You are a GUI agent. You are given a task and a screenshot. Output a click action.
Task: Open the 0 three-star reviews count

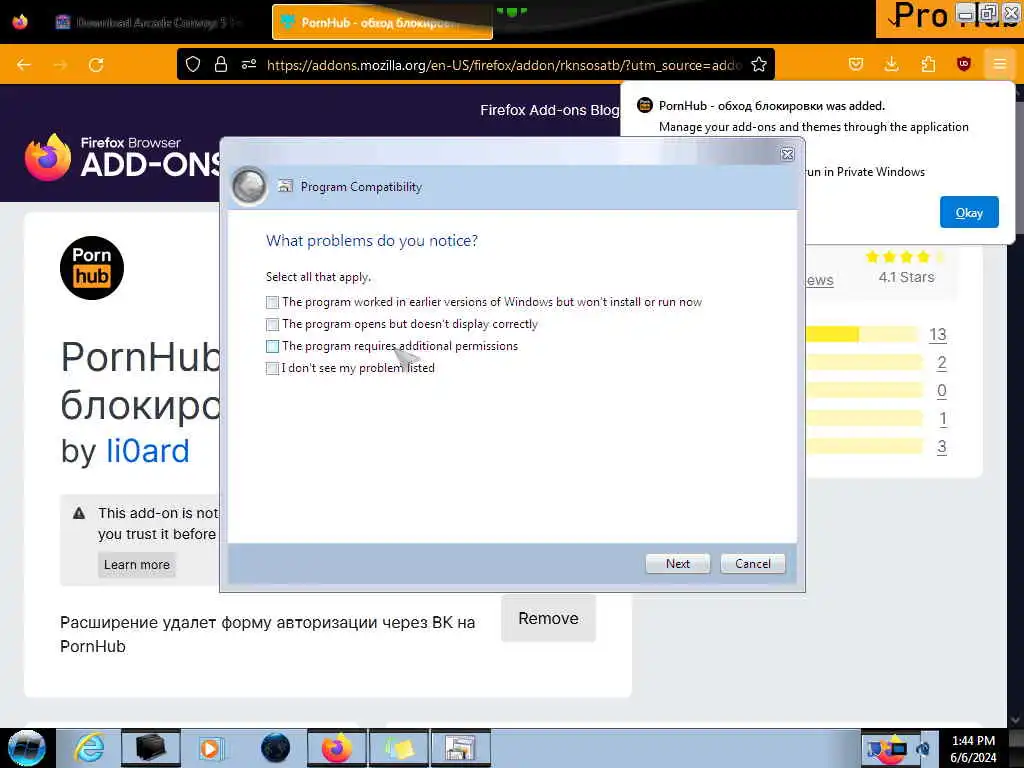coord(942,391)
